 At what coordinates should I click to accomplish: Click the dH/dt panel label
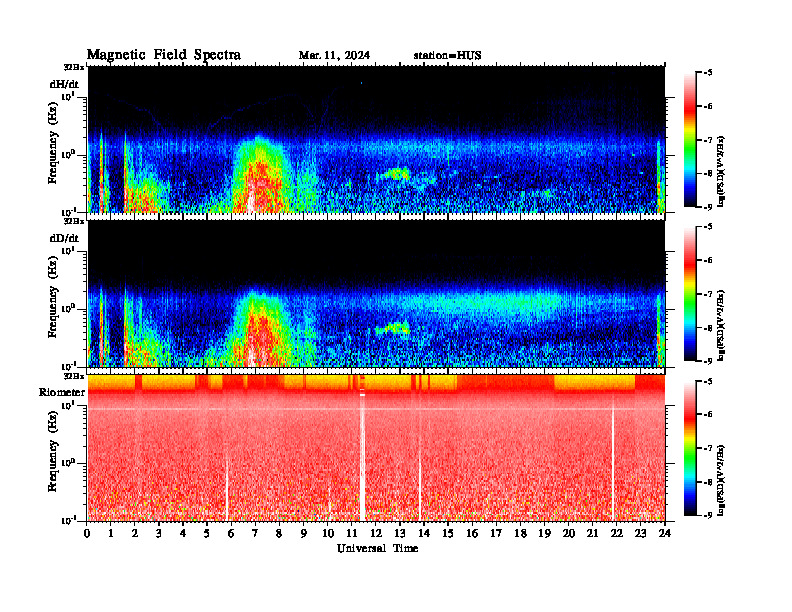coord(64,83)
